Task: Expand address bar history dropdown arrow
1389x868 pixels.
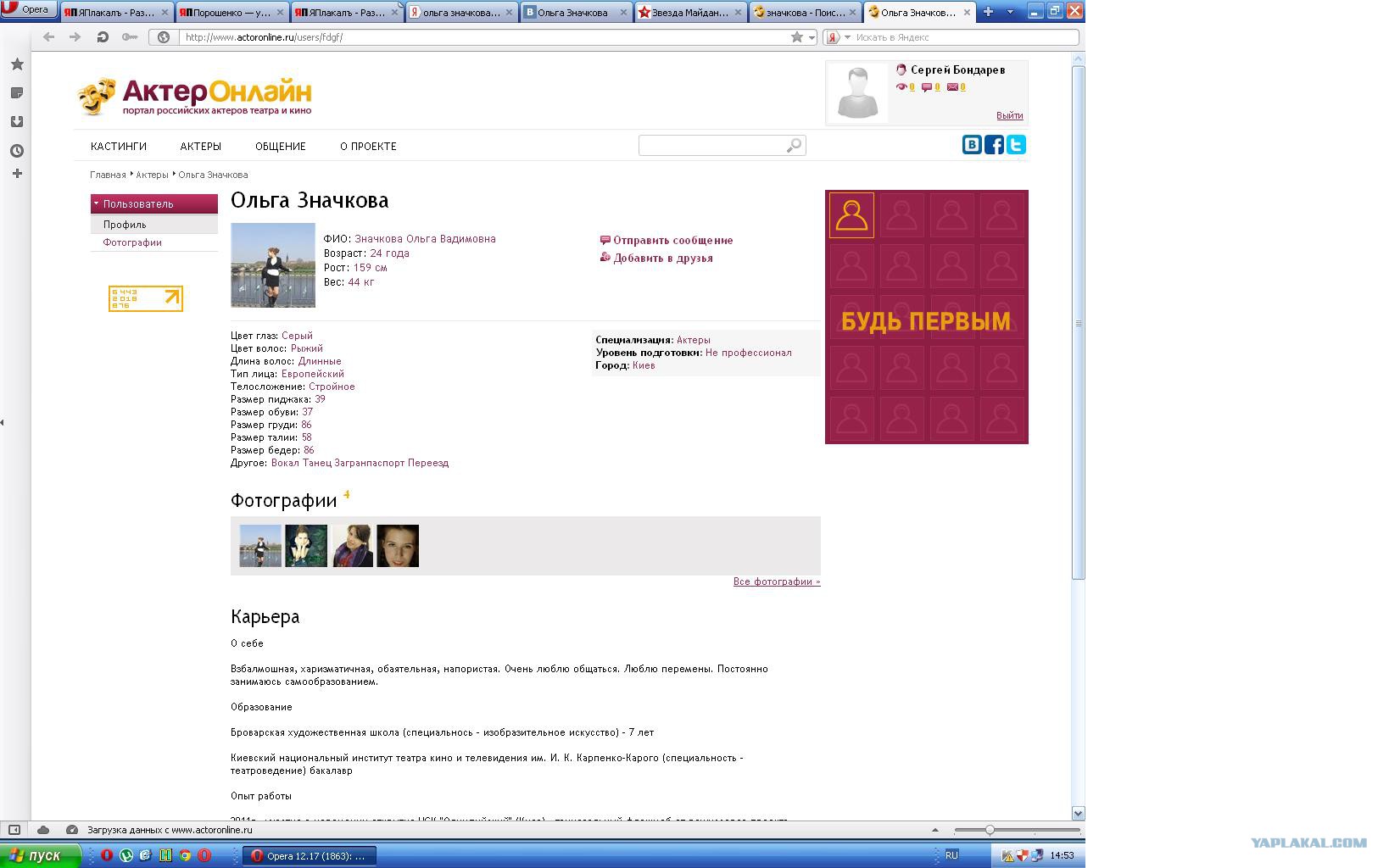Action: 812,37
